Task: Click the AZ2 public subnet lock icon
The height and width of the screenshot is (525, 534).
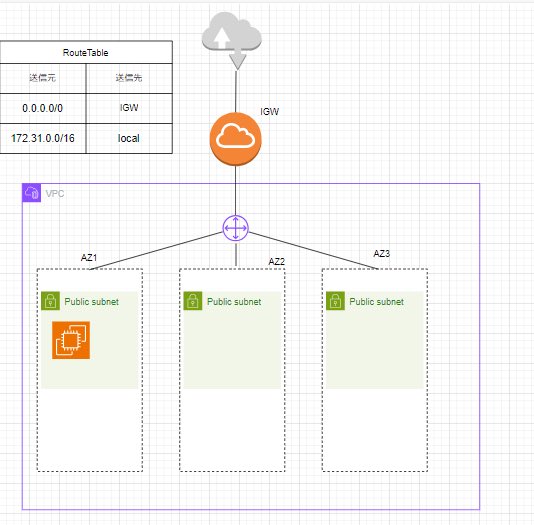Action: pyautogui.click(x=193, y=301)
